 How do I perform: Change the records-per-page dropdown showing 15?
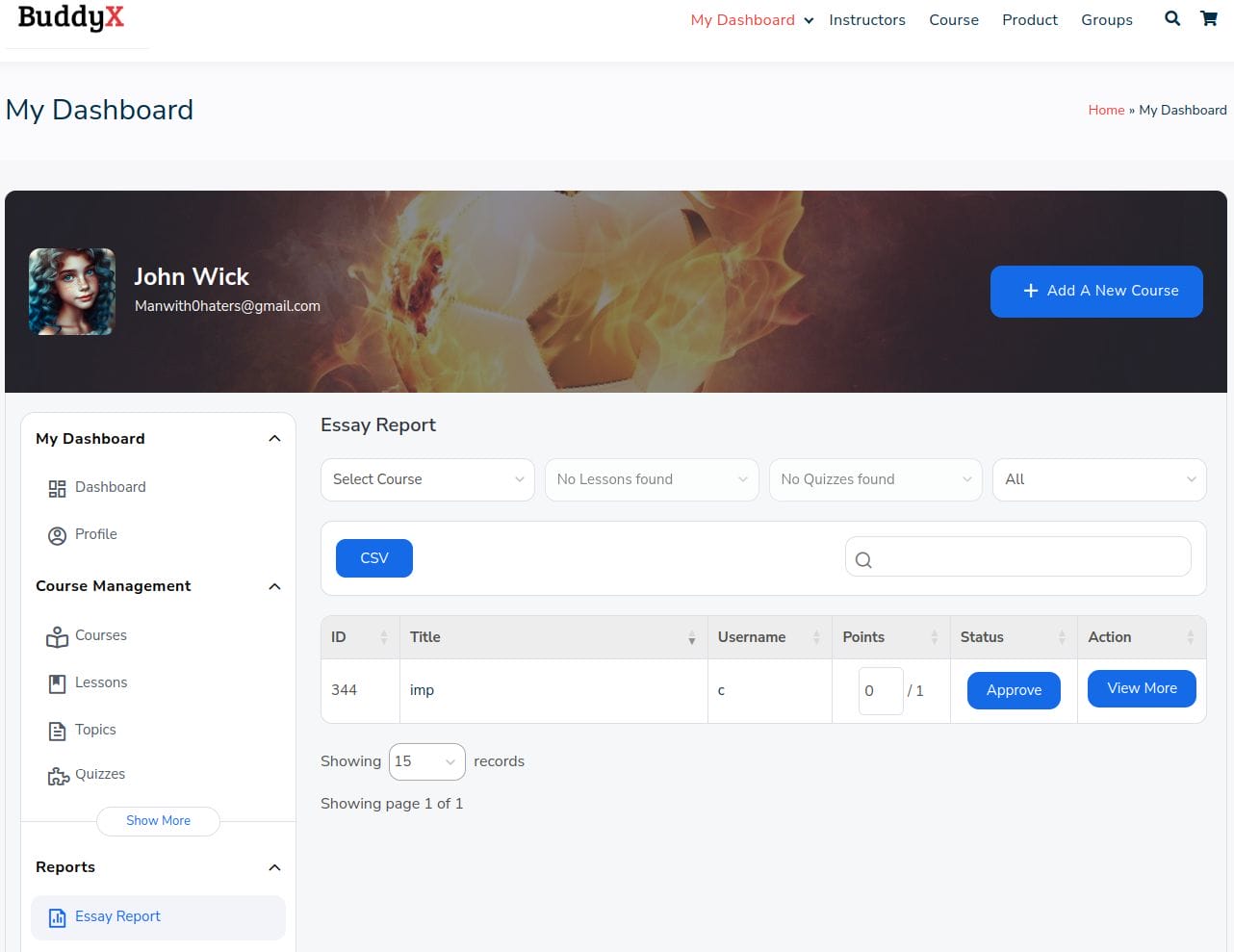[x=426, y=761]
